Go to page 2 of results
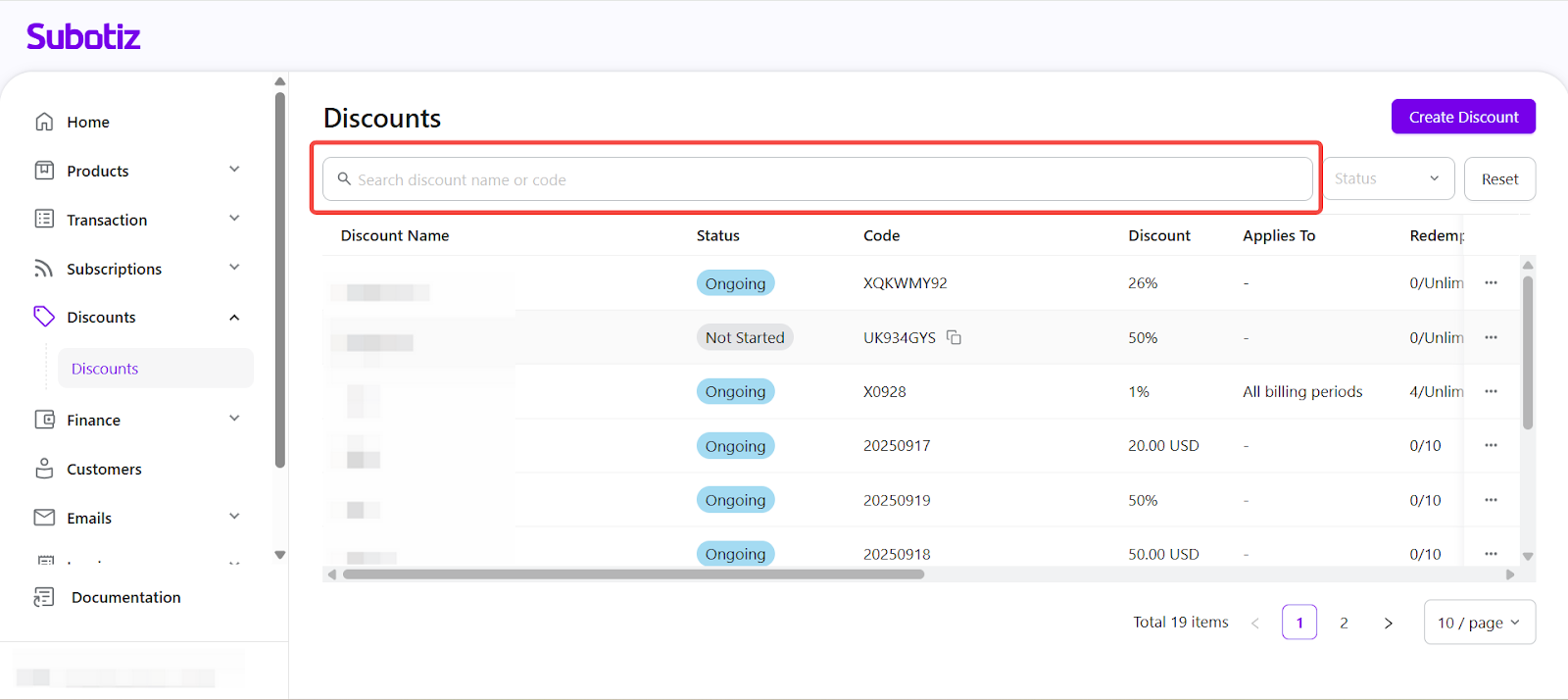The image size is (1568, 700). (x=1344, y=623)
